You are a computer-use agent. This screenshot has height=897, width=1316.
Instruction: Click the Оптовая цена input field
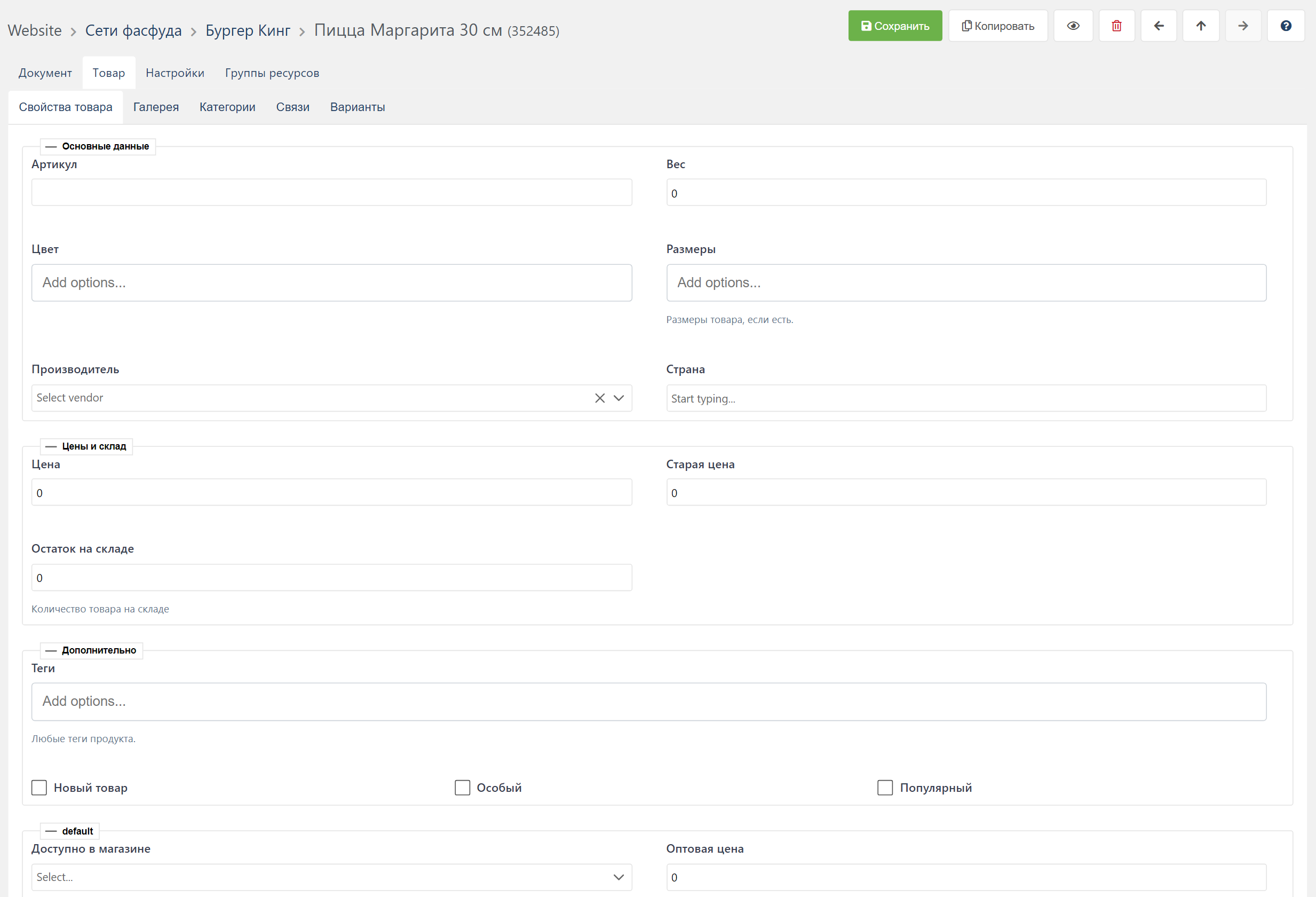[x=966, y=877]
